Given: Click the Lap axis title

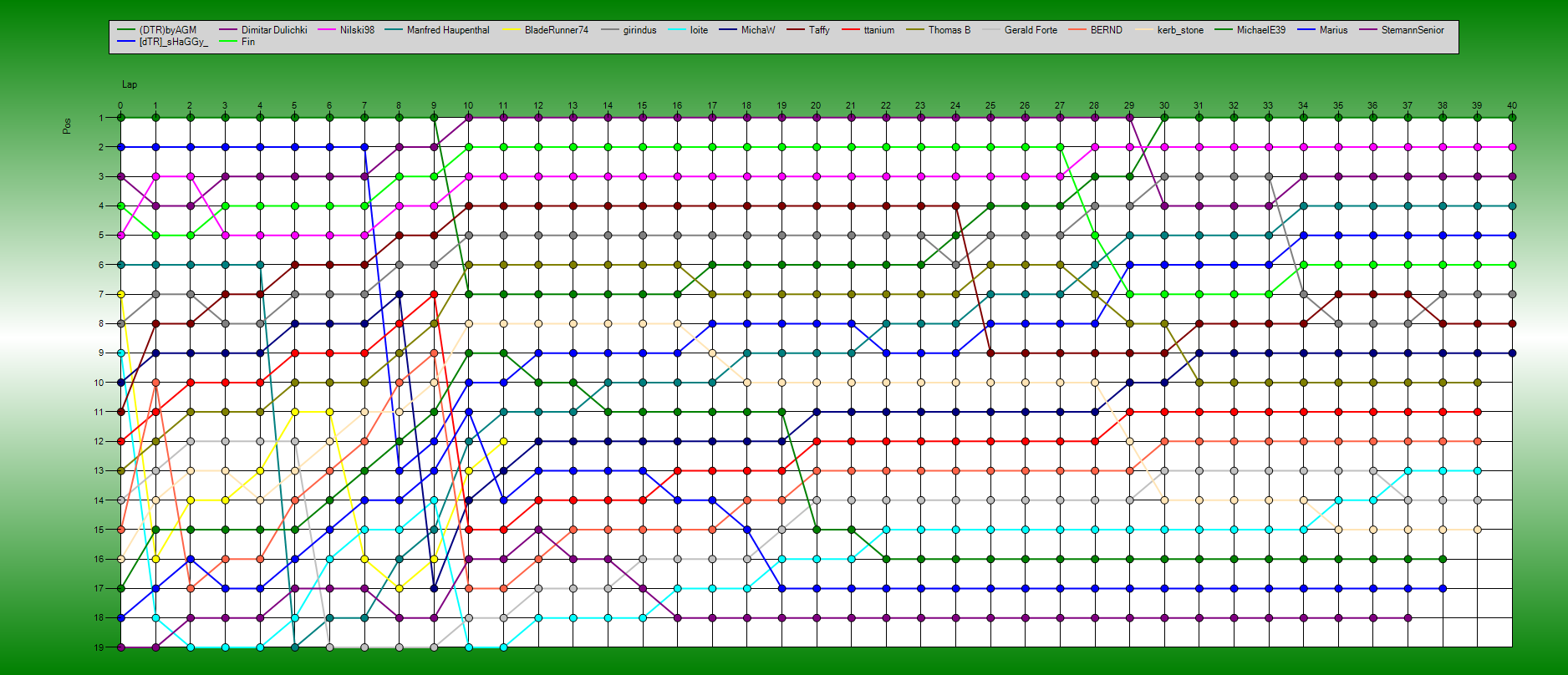Looking at the screenshot, I should [x=130, y=84].
